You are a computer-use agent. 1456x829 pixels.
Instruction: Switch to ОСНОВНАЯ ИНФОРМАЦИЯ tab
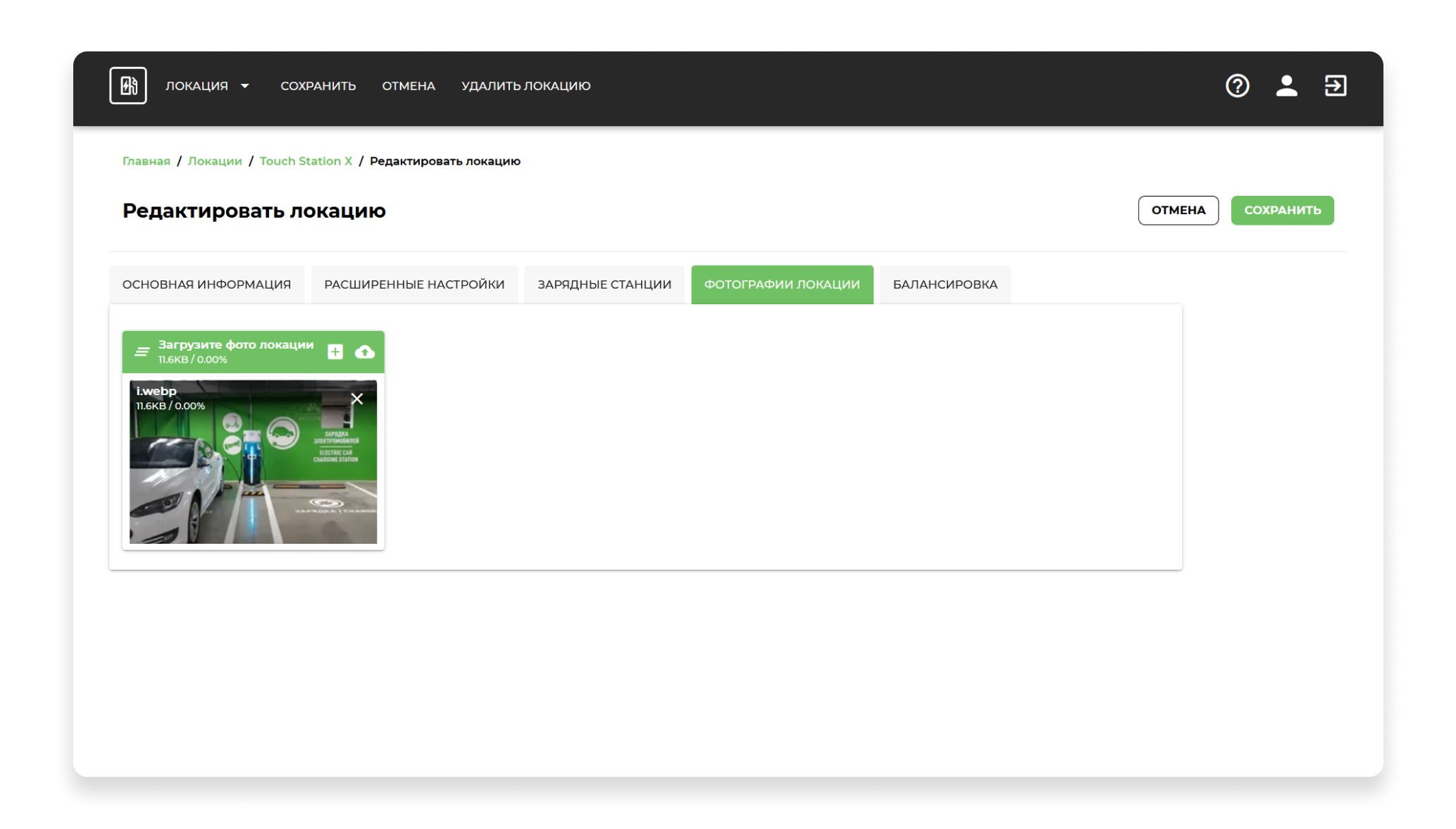click(x=206, y=285)
